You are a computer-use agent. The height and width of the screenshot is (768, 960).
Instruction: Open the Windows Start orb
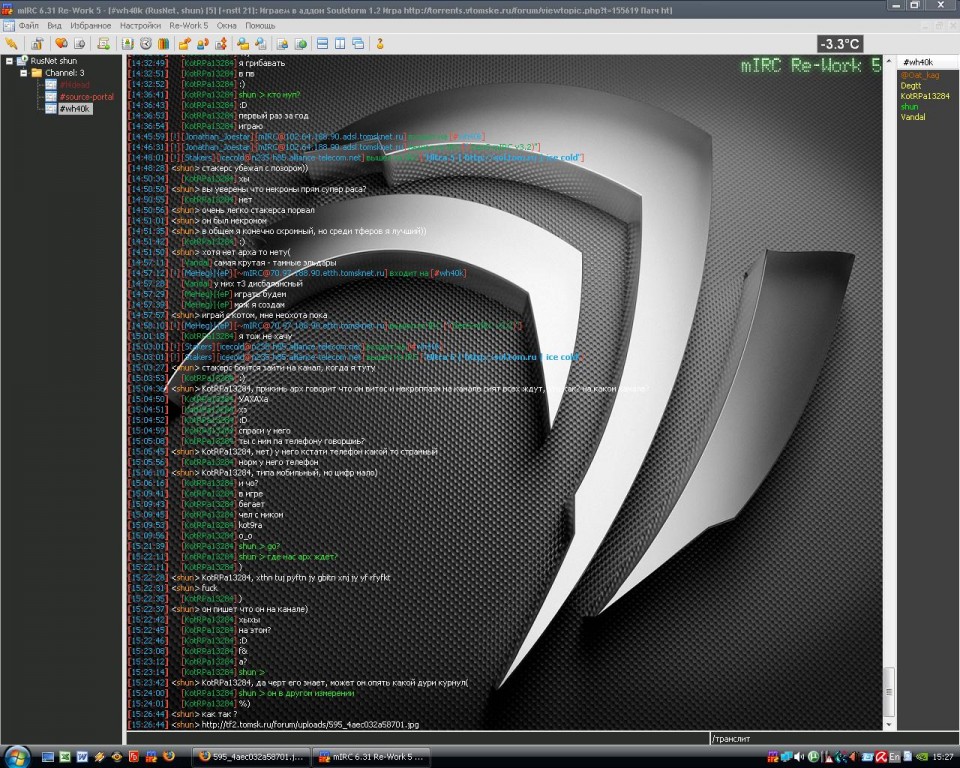pos(17,757)
